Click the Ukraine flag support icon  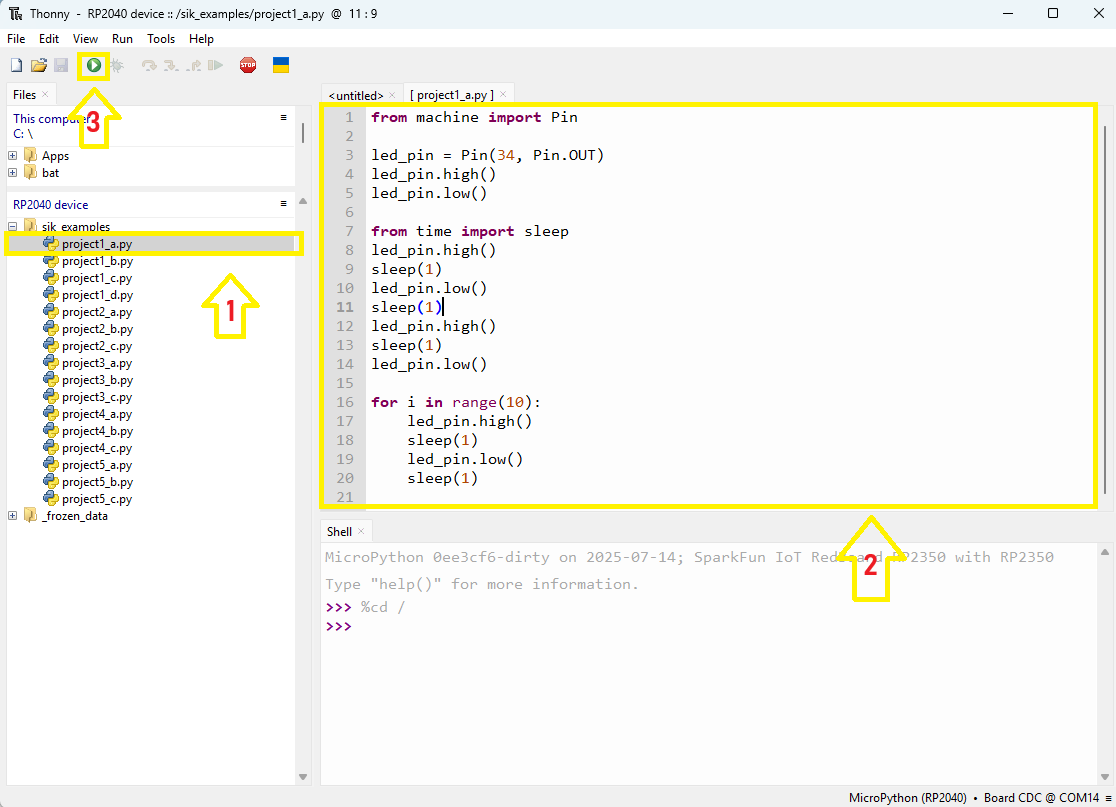click(x=281, y=65)
